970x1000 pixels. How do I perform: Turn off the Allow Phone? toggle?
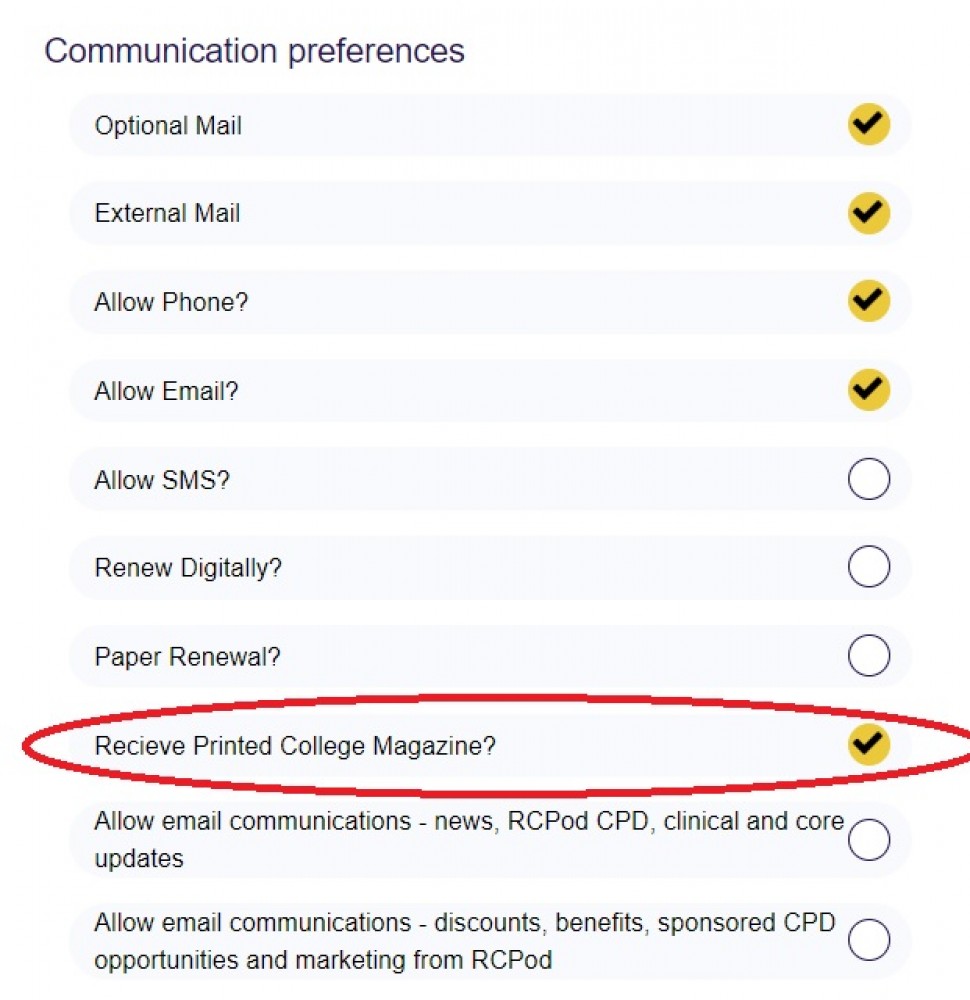point(867,301)
